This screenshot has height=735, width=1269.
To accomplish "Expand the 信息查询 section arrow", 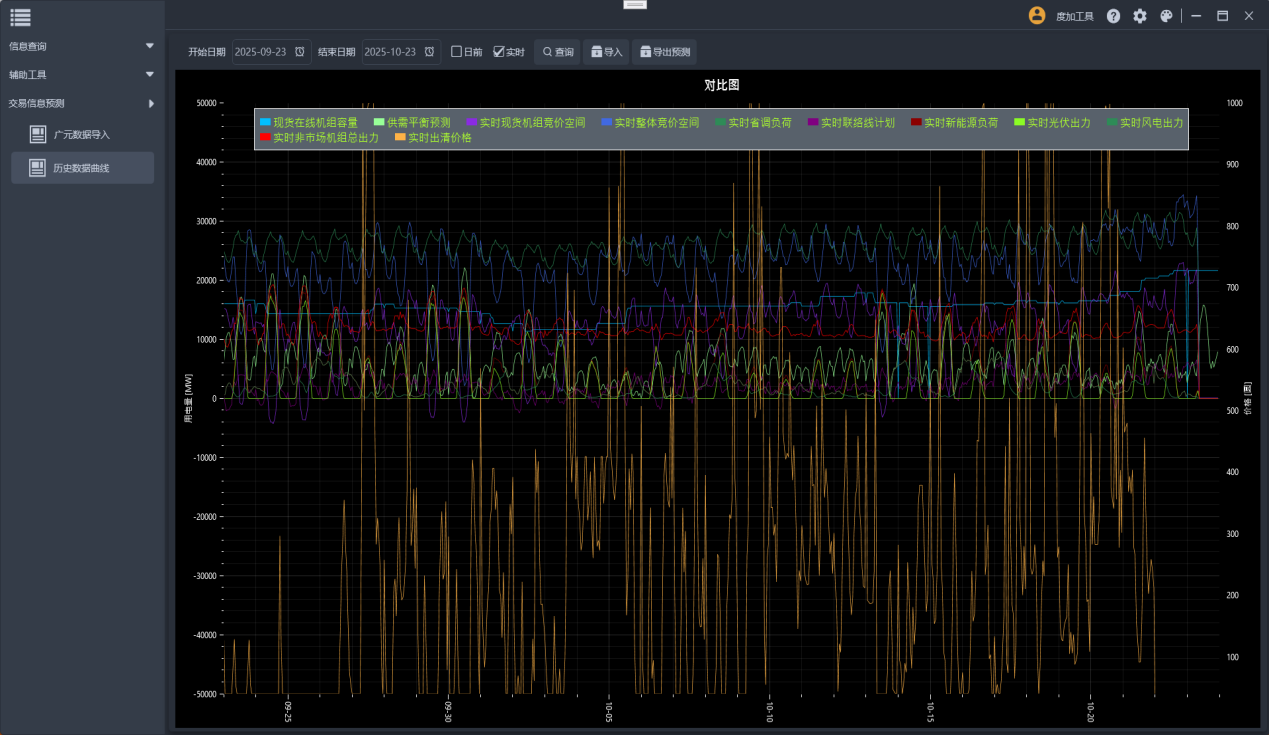I will [150, 46].
